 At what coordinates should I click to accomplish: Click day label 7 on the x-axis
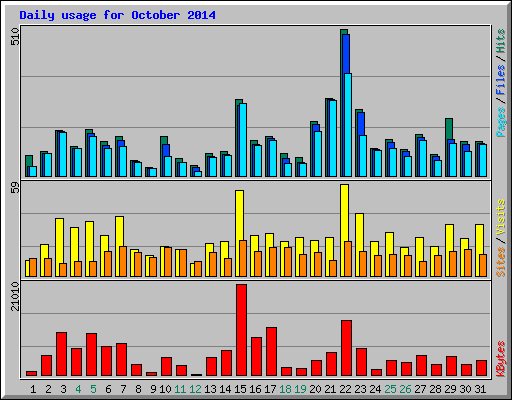(x=123, y=389)
